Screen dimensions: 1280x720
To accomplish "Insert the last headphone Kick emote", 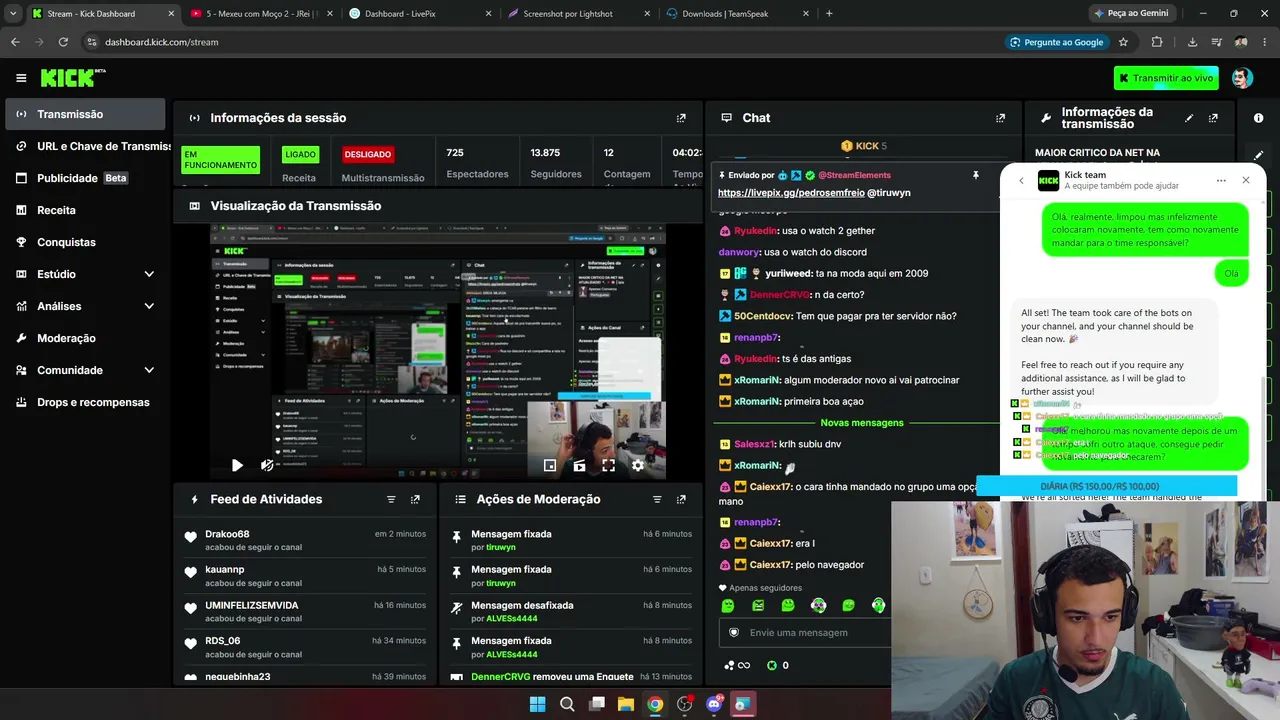I will 878,605.
